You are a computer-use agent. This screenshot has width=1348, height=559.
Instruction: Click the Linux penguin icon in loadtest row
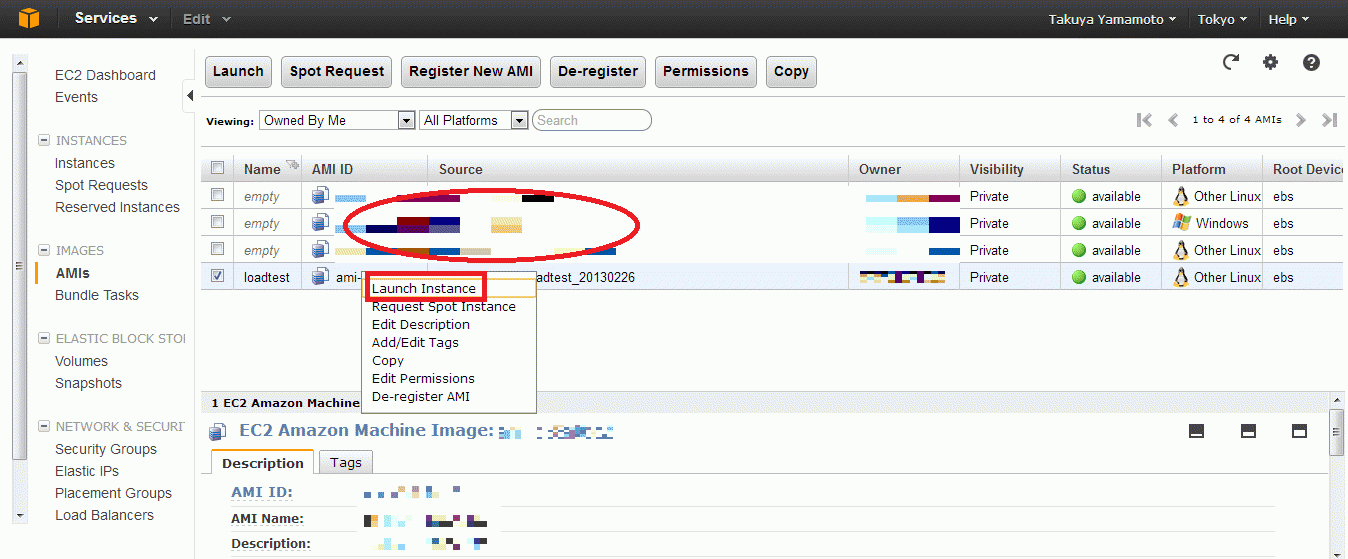(1181, 277)
